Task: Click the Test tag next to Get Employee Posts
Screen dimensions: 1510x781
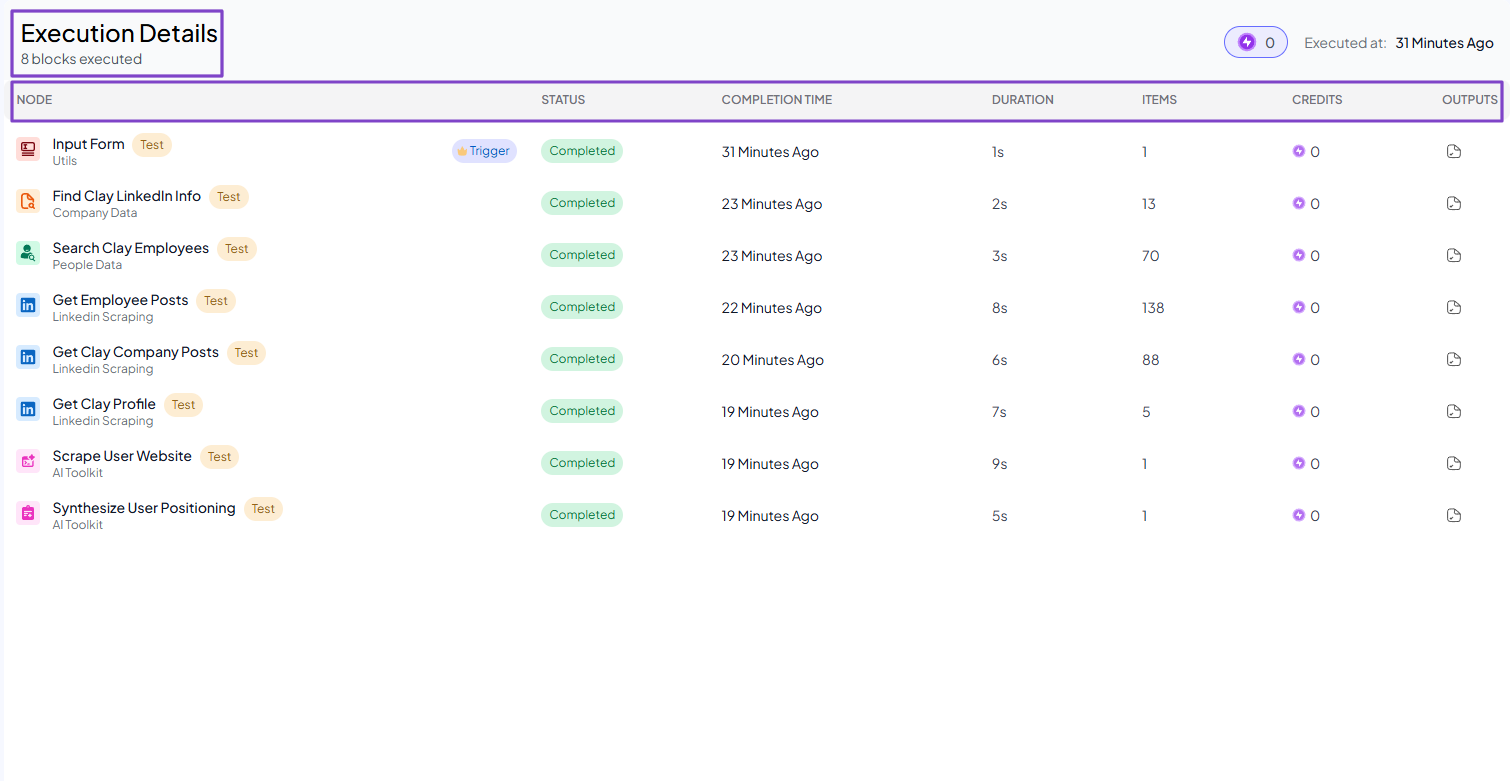Action: tap(216, 301)
